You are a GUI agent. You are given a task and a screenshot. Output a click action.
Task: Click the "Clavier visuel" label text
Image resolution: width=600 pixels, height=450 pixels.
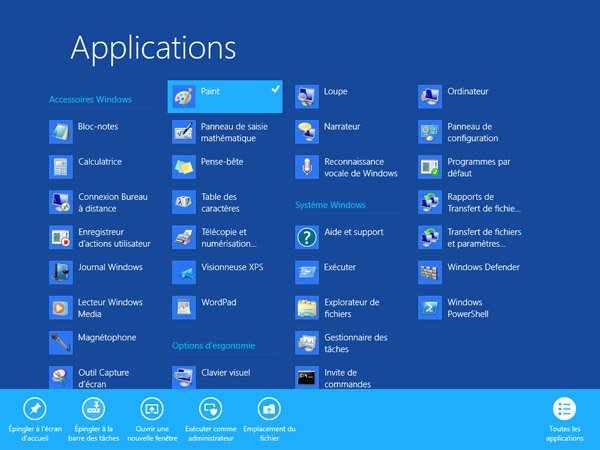click(226, 373)
